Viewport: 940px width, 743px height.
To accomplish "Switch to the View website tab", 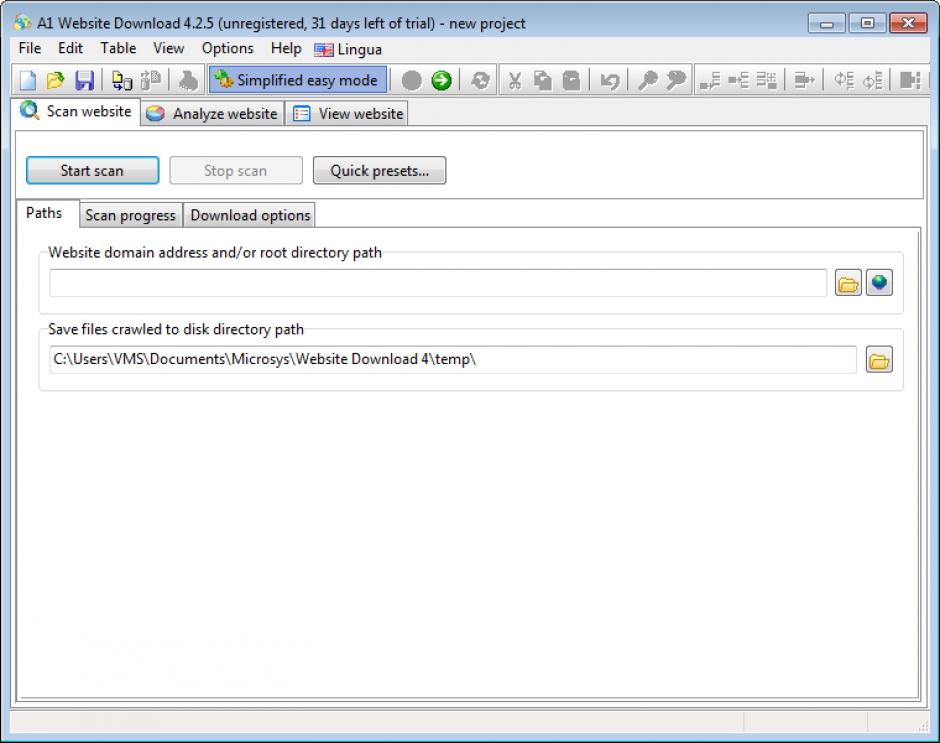I will (347, 113).
